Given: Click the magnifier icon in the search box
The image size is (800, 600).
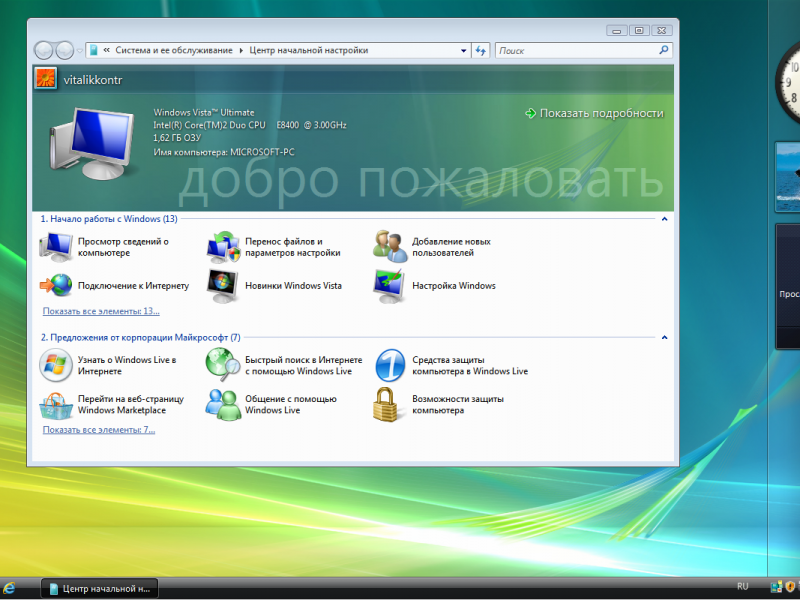Looking at the screenshot, I should pos(663,50).
